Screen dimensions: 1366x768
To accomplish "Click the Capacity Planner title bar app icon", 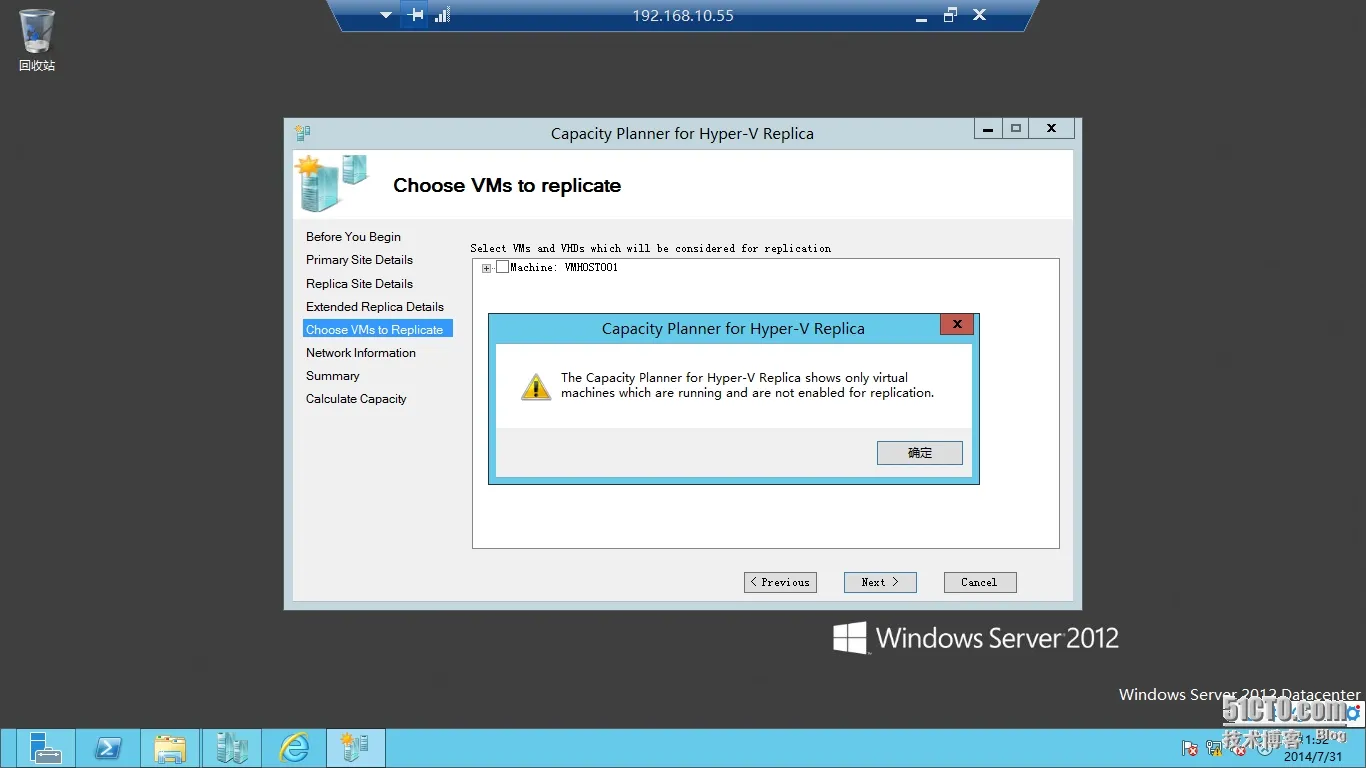I will point(302,133).
